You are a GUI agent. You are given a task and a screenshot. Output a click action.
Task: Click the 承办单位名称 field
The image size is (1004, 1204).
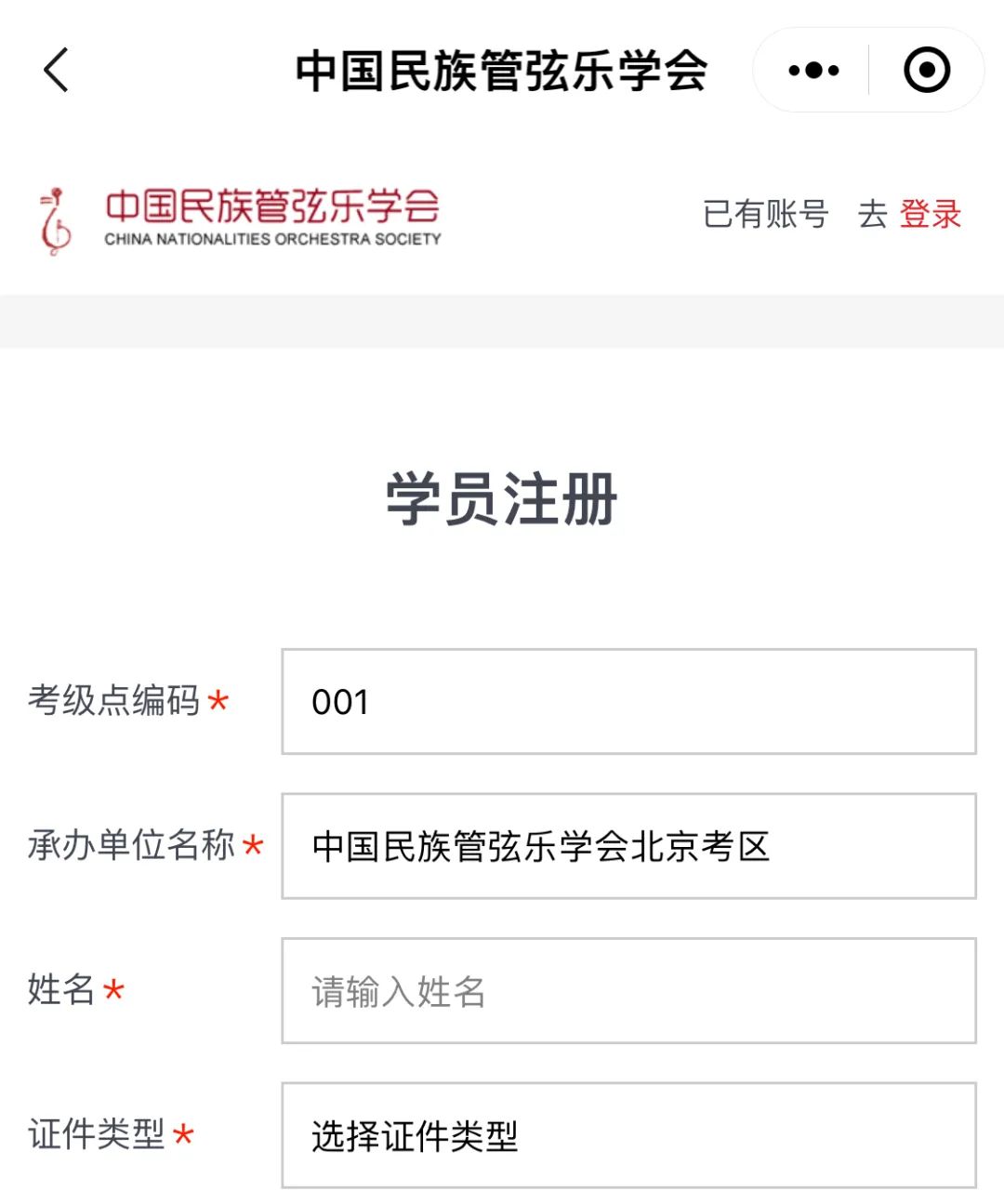click(628, 846)
